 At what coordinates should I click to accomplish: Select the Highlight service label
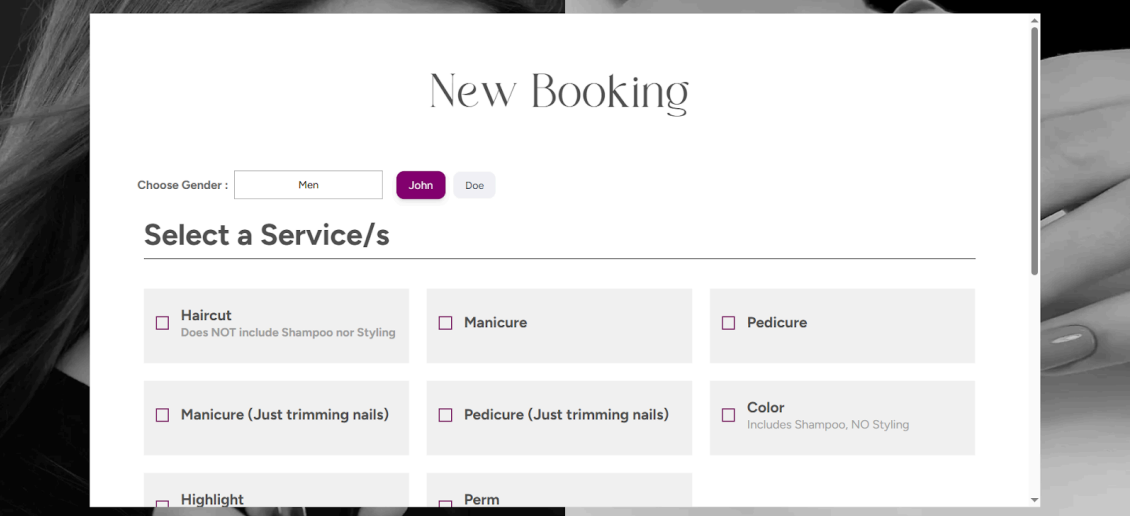(x=212, y=499)
